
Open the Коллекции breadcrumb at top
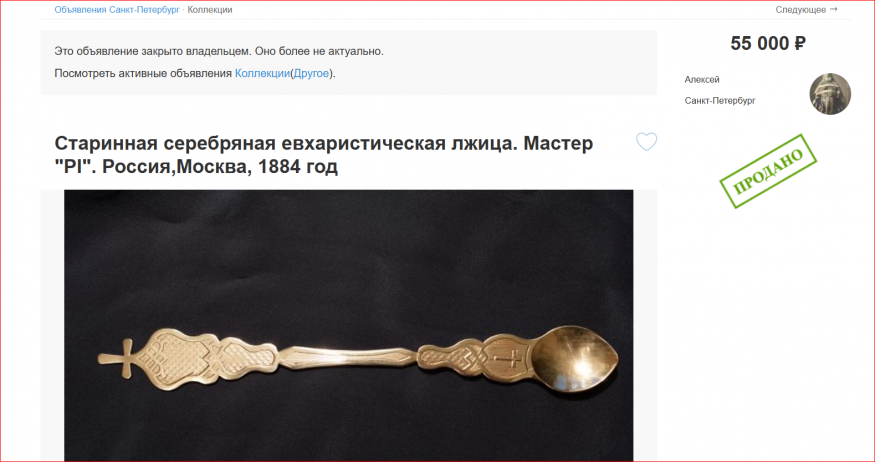210,9
